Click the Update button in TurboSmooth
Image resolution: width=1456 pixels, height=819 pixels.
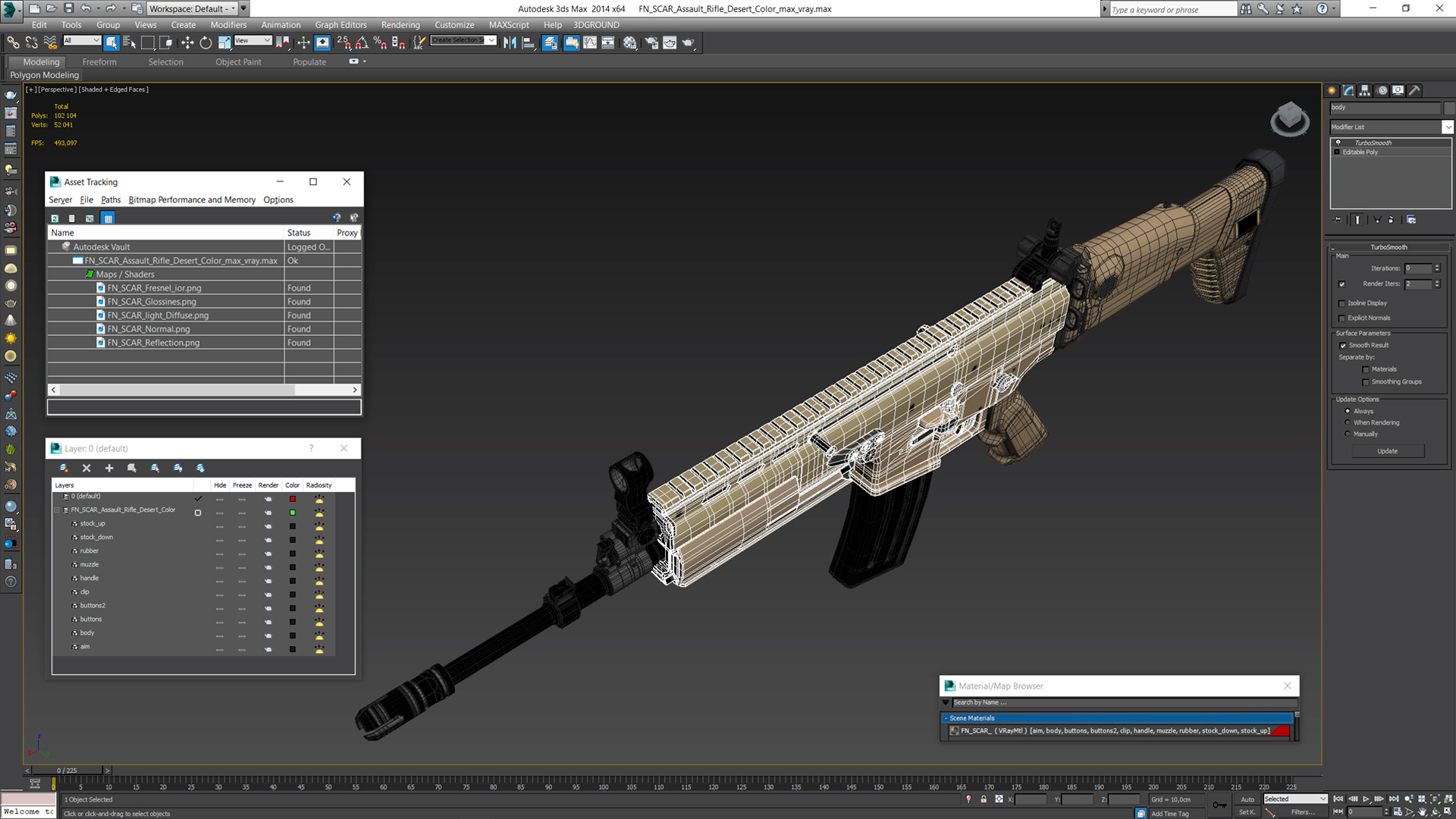coord(1387,451)
